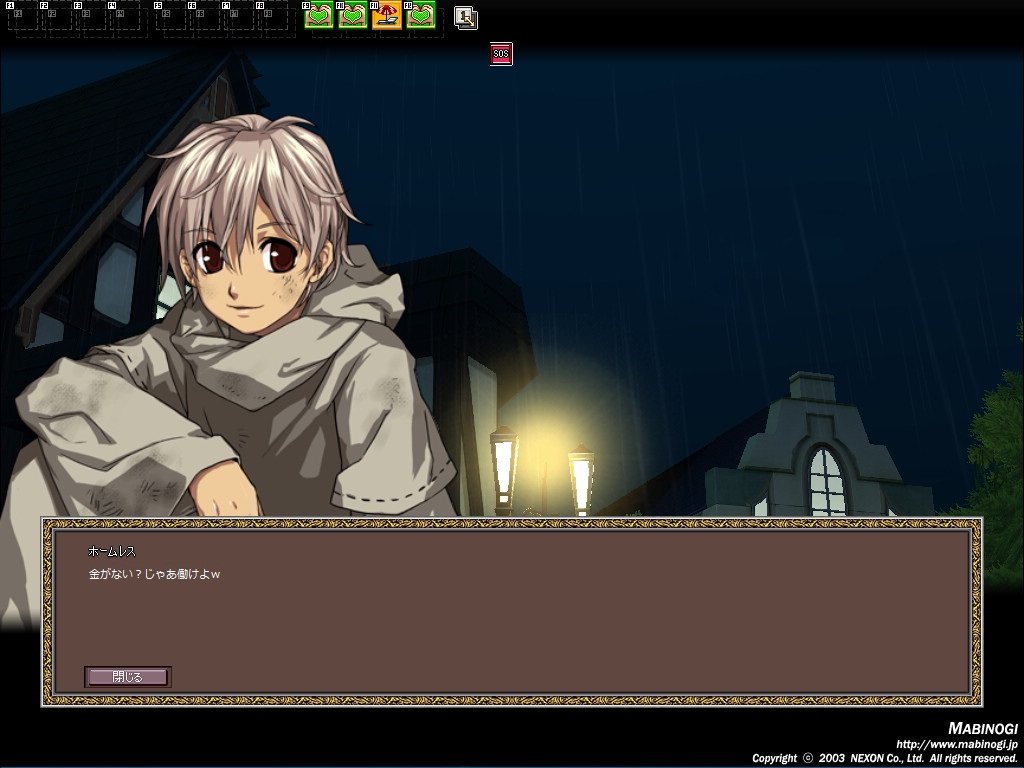The width and height of the screenshot is (1024, 768).
Task: Choose the empty F7 hotkey slot
Action: (x=239, y=17)
